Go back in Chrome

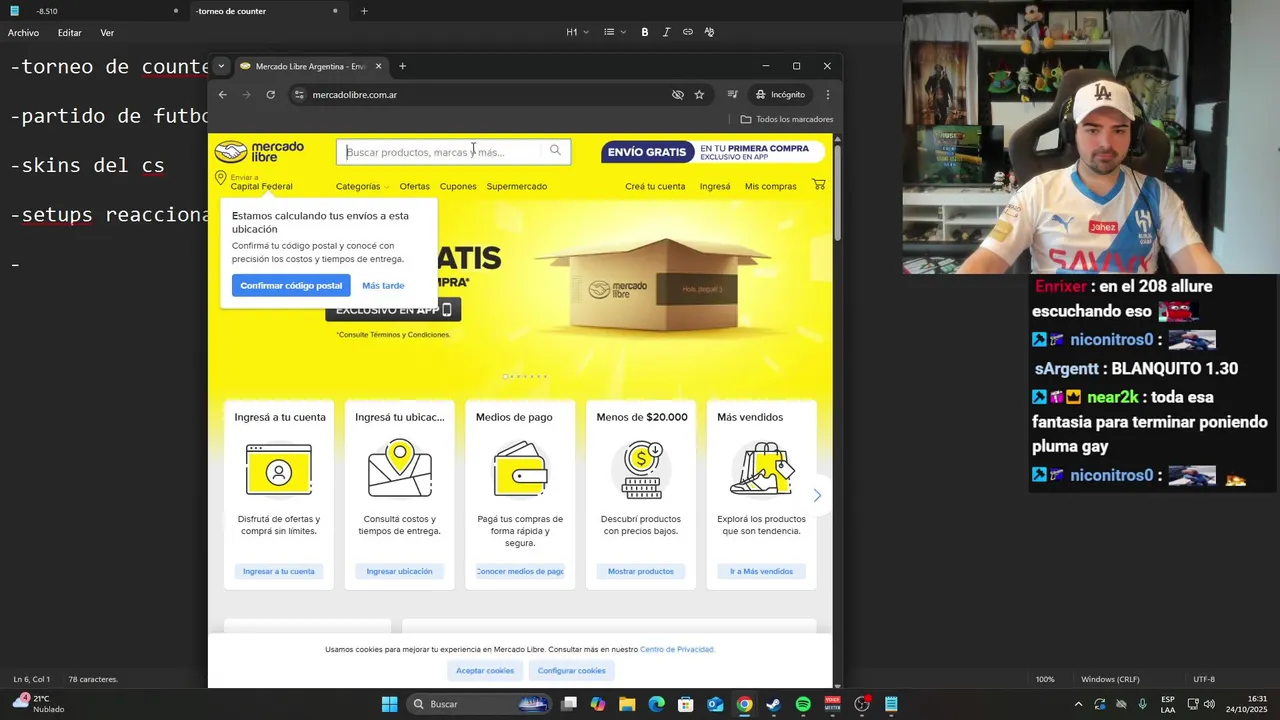[223, 95]
